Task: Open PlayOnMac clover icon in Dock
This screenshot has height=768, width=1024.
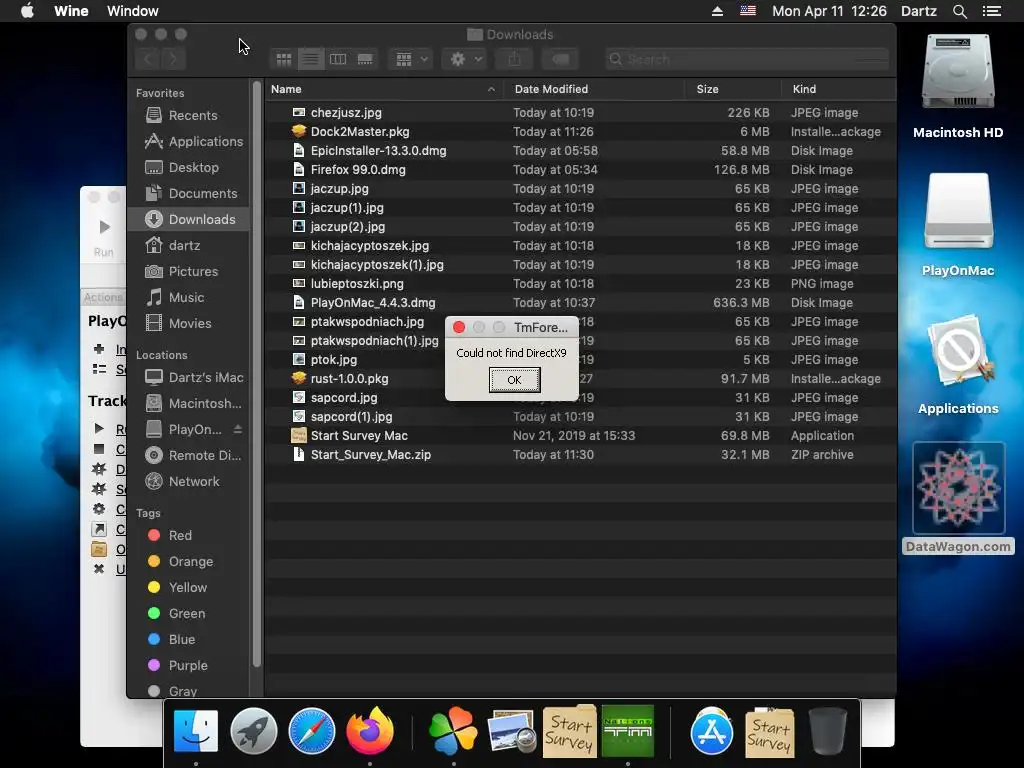Action: 453,731
